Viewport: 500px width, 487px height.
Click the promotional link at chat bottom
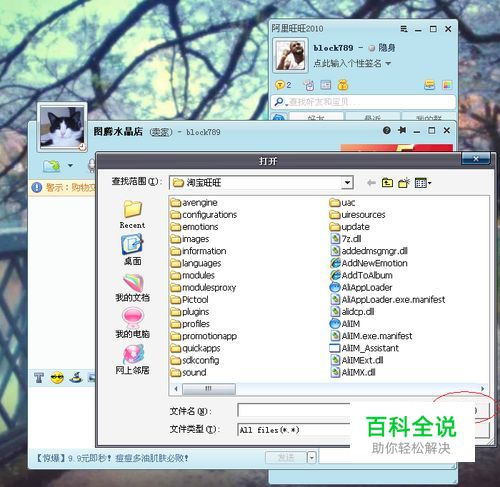point(112,458)
